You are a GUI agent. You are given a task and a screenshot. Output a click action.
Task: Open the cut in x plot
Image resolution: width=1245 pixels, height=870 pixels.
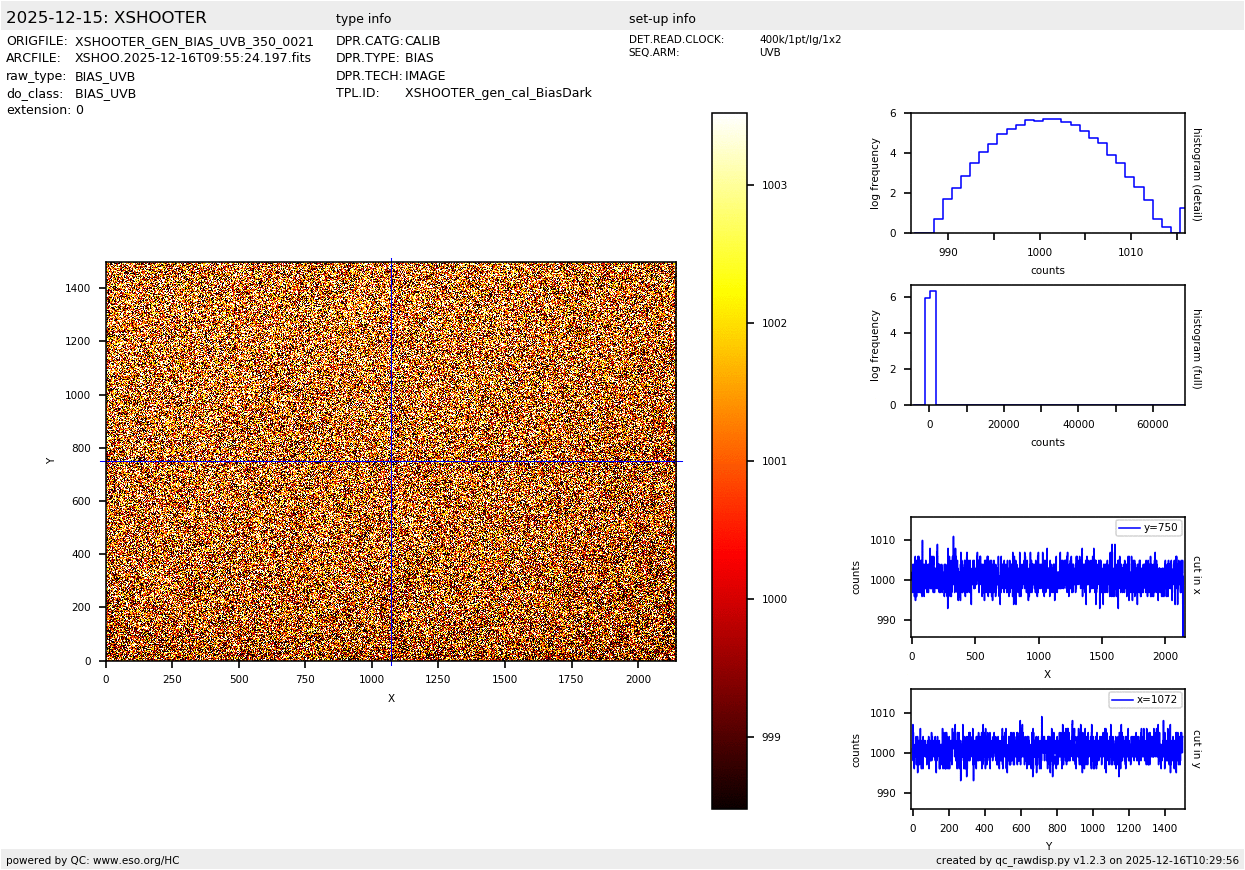1047,577
